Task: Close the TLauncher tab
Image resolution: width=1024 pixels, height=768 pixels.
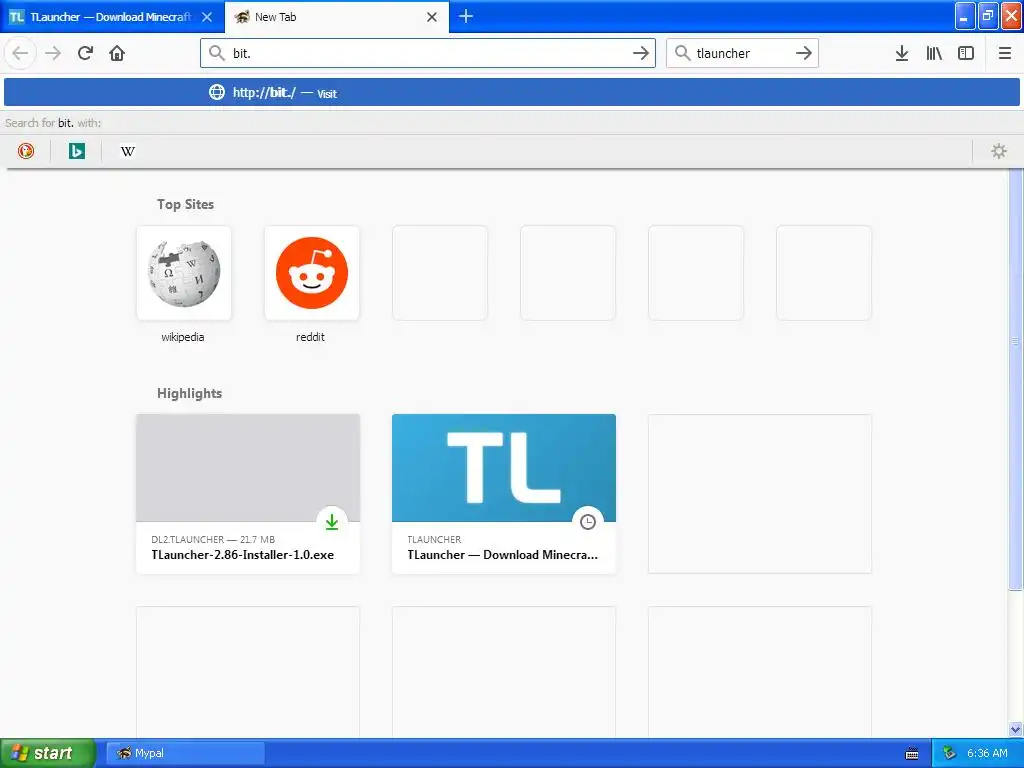Action: click(x=207, y=17)
